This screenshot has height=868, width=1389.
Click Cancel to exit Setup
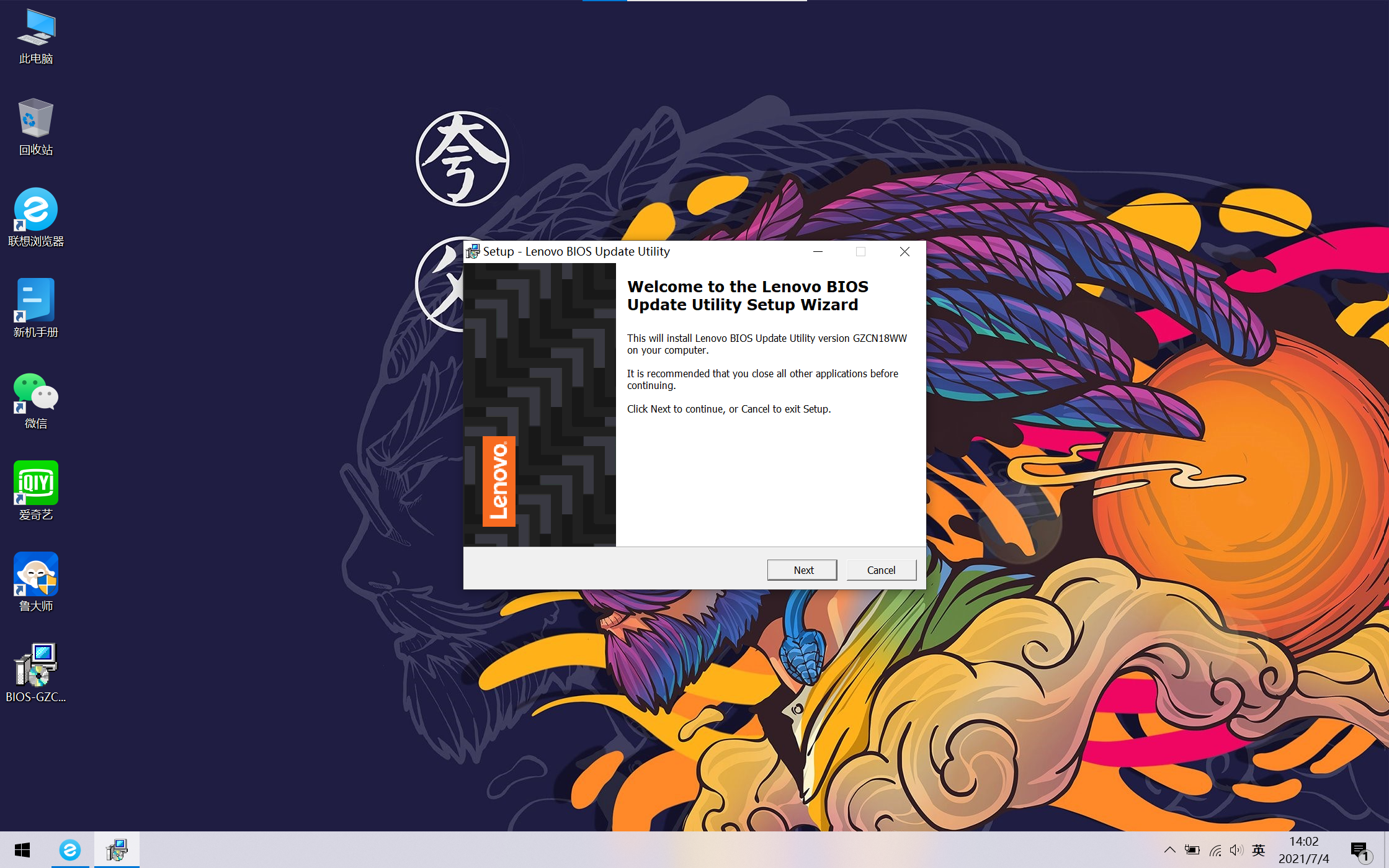click(x=881, y=570)
